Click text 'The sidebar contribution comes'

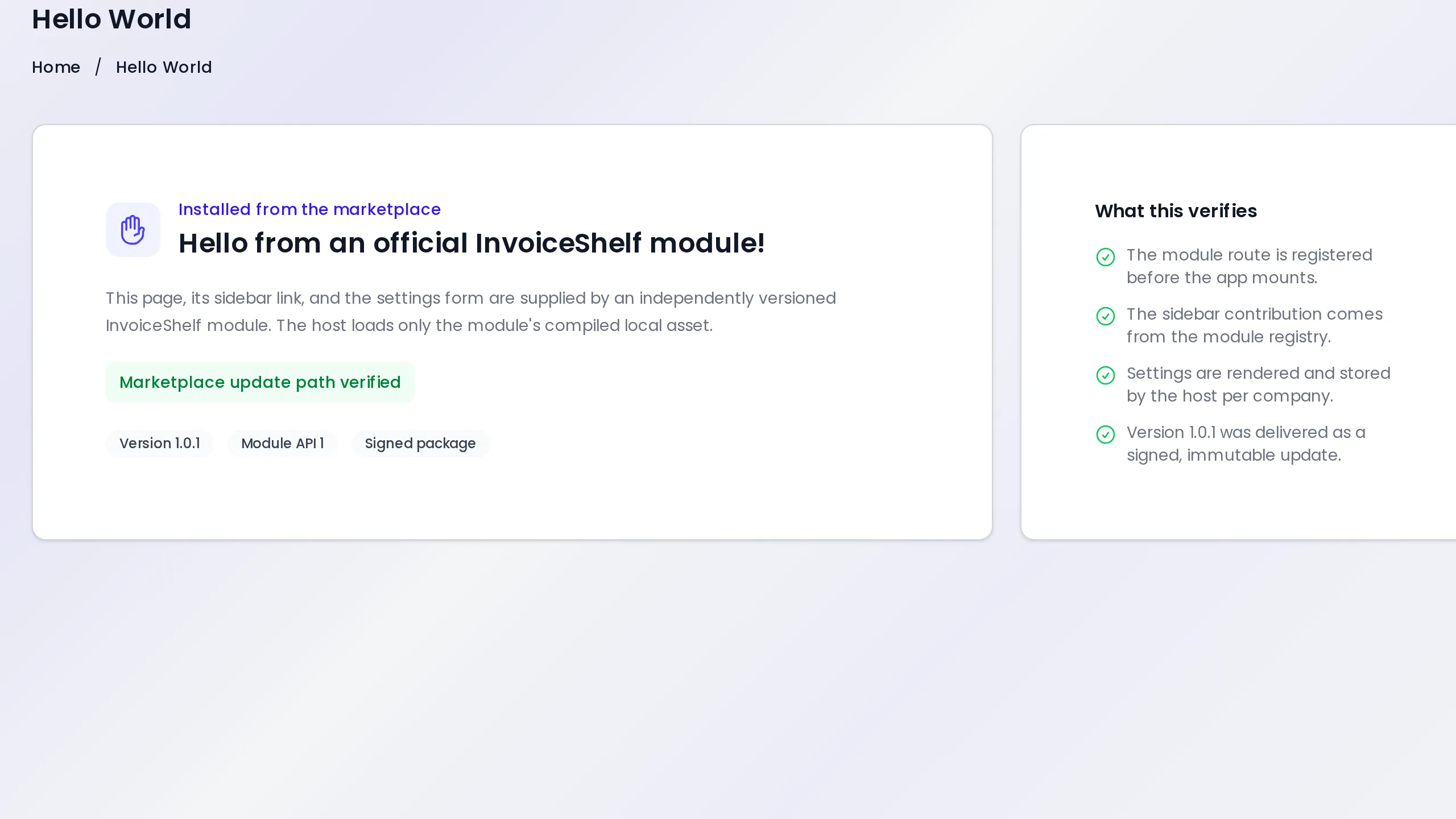(x=1255, y=314)
